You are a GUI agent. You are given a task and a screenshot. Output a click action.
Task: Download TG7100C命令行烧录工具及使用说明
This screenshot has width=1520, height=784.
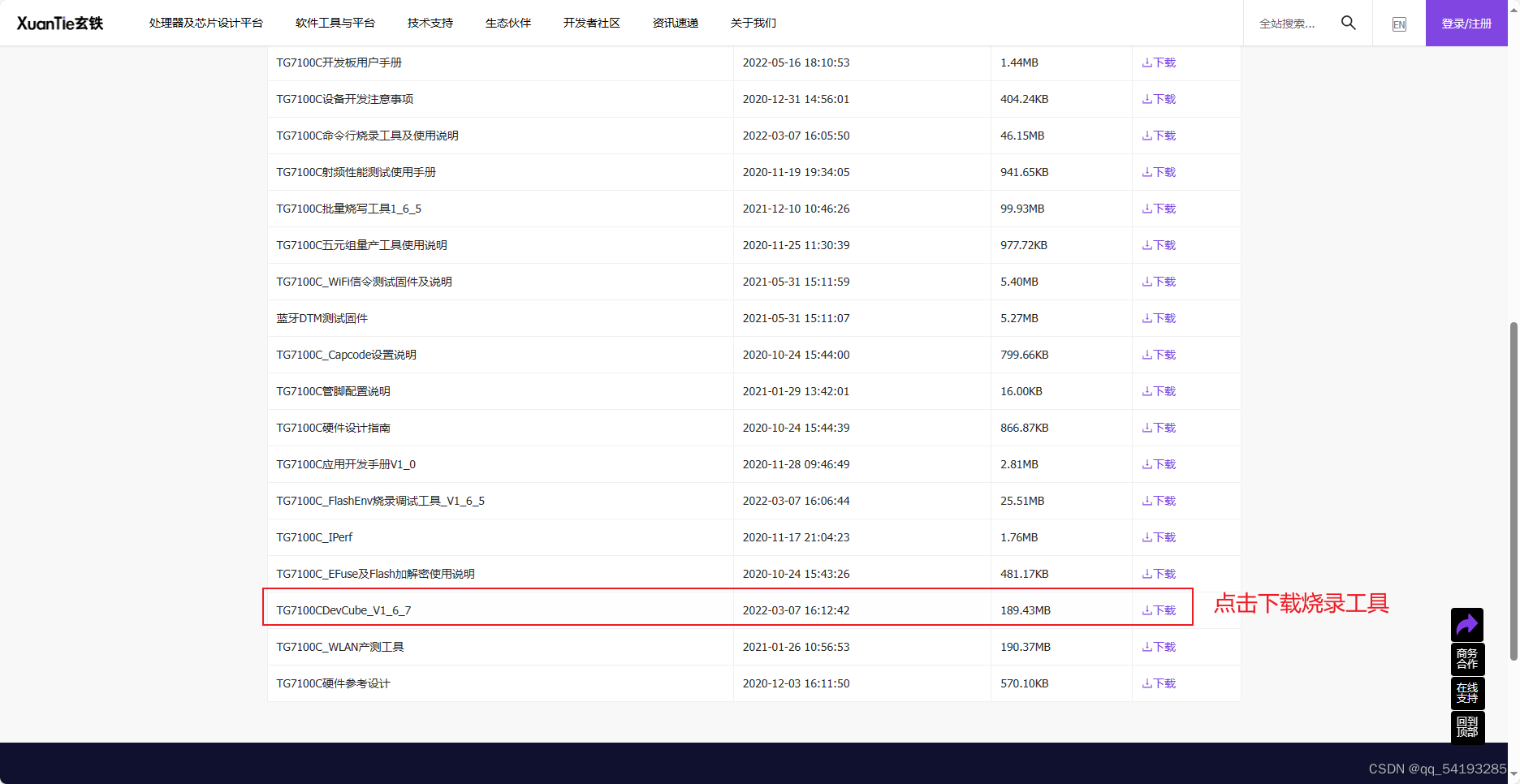(x=1159, y=136)
